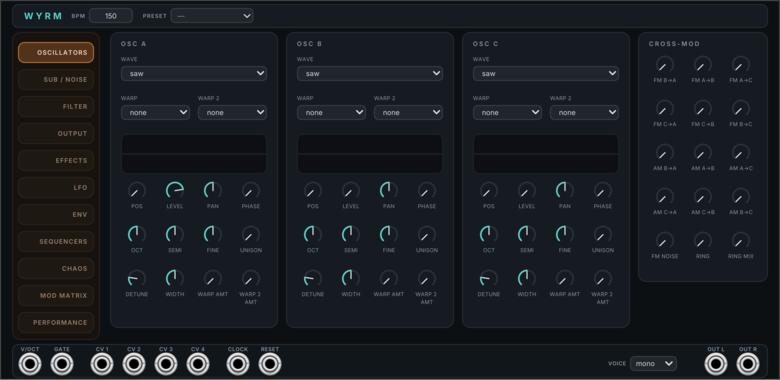Click OSC C FINE knob
Image resolution: width=780 pixels, height=380 pixels.
[x=565, y=234]
